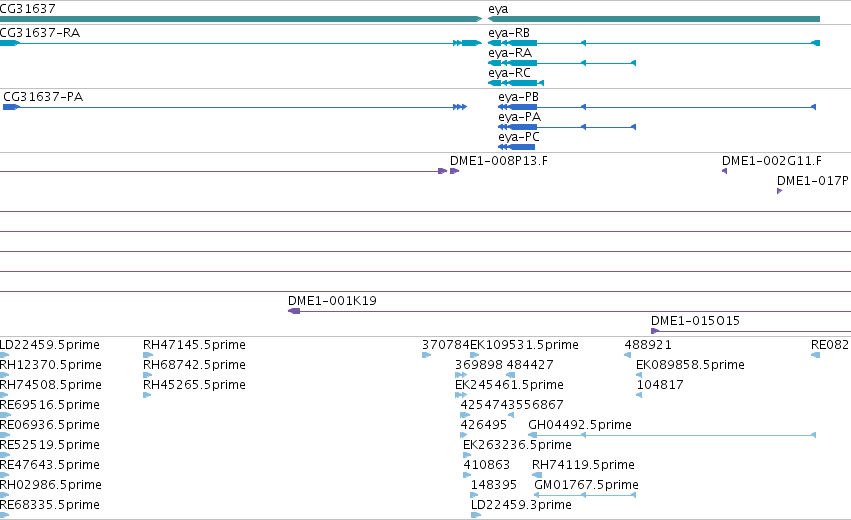Select the DME1-017P feature label

coord(812,181)
